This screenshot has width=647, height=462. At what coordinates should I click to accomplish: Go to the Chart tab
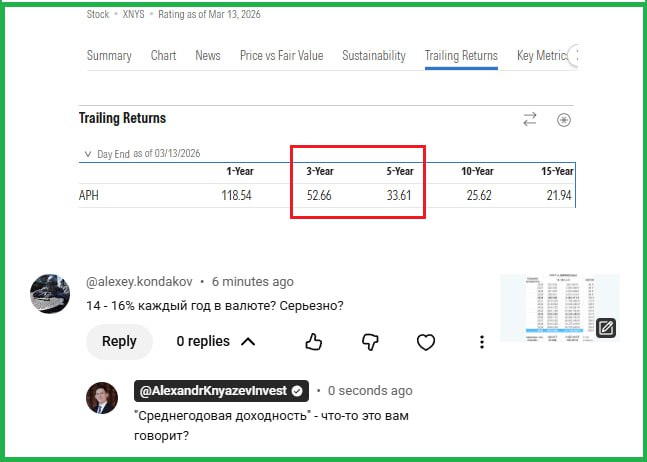tap(163, 56)
